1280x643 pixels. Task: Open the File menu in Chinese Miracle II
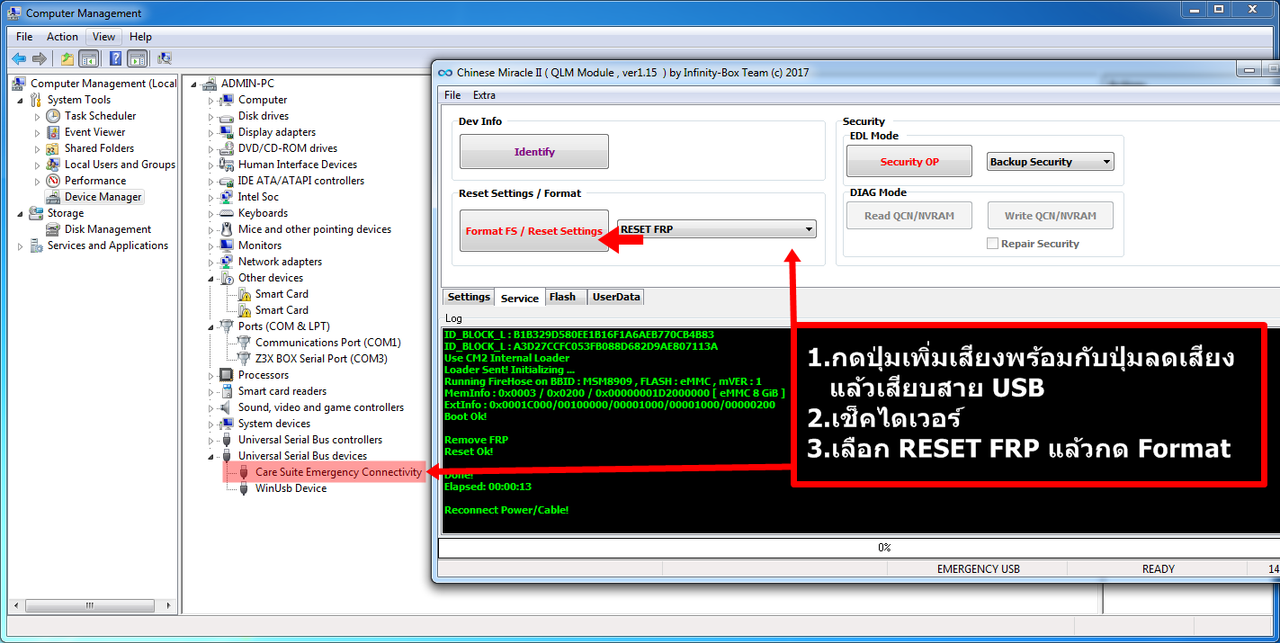[452, 95]
